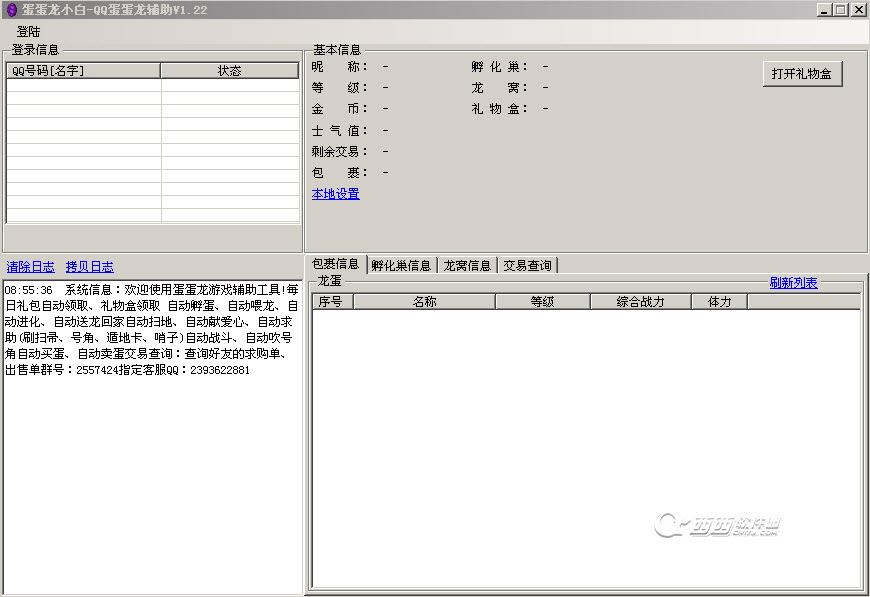Switch to the 包裹信息 tab
Viewport: 870px width, 597px height.
[336, 264]
